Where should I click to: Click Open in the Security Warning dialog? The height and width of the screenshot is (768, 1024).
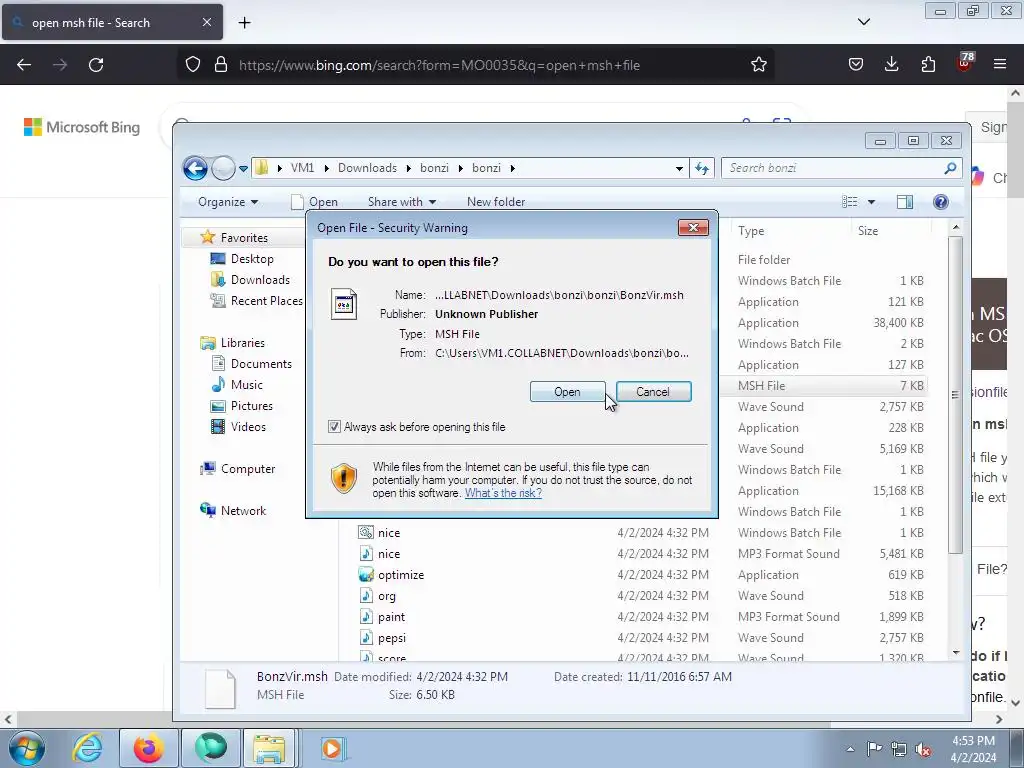(x=567, y=392)
